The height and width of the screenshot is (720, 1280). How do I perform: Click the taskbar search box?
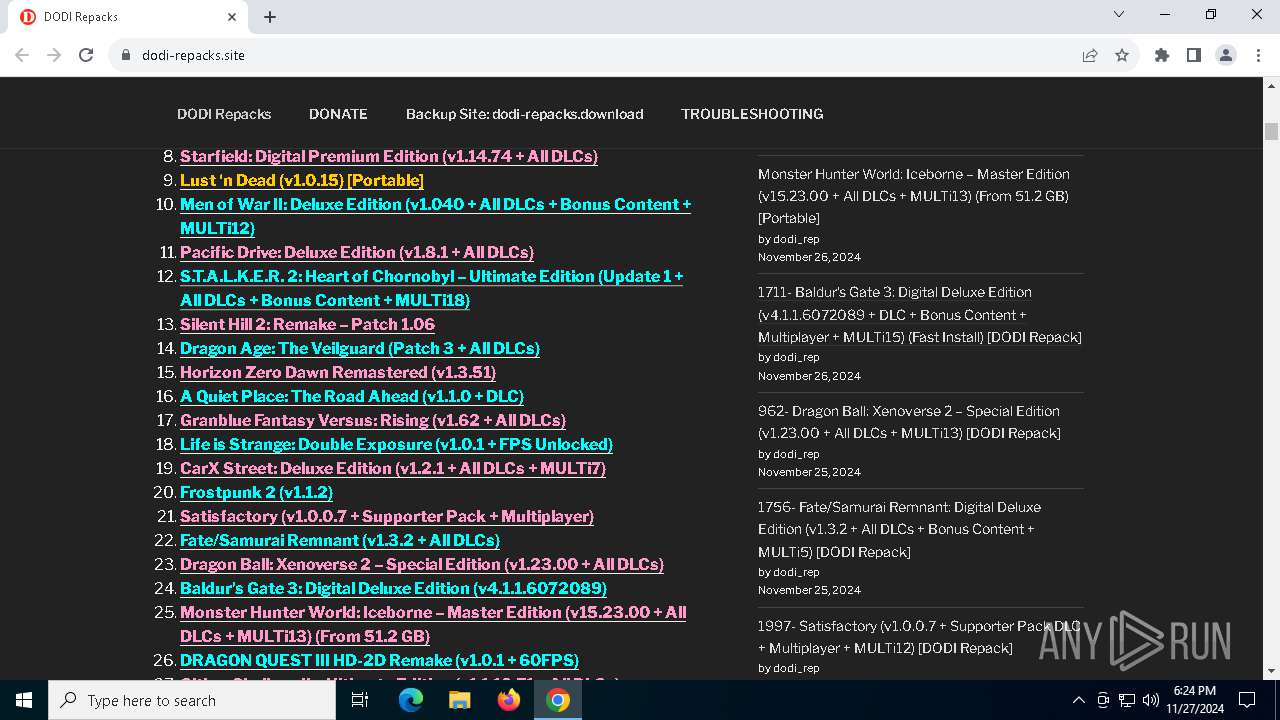(192, 700)
